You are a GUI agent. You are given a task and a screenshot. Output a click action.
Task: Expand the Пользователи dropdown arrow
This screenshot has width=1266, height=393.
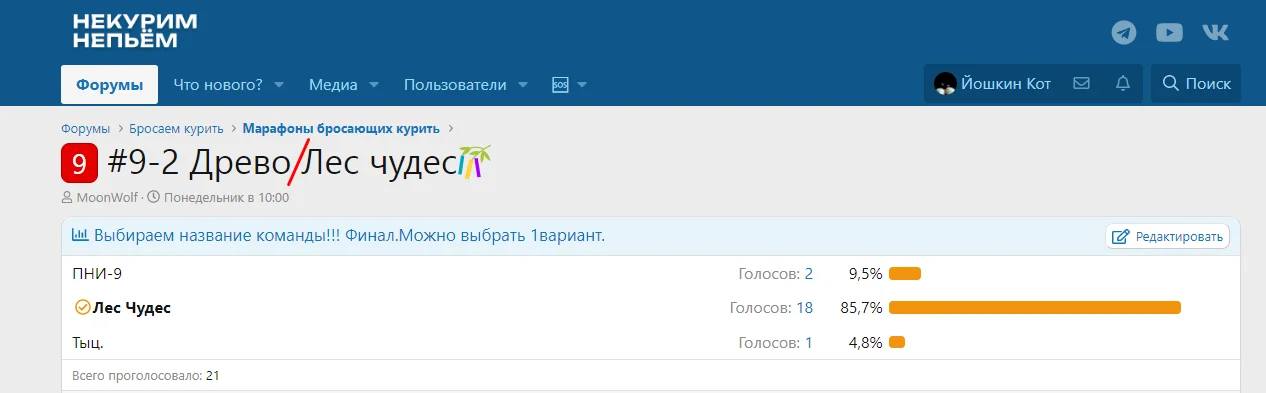point(522,85)
